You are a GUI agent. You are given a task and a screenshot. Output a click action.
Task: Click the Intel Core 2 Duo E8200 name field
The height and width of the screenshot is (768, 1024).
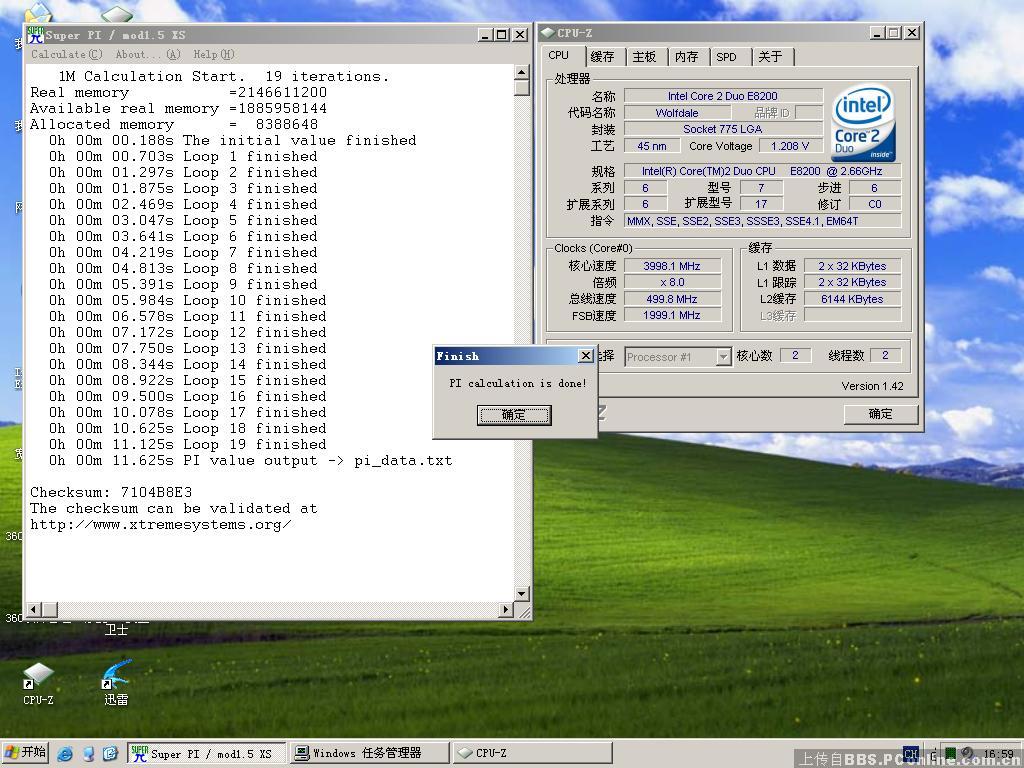click(723, 96)
